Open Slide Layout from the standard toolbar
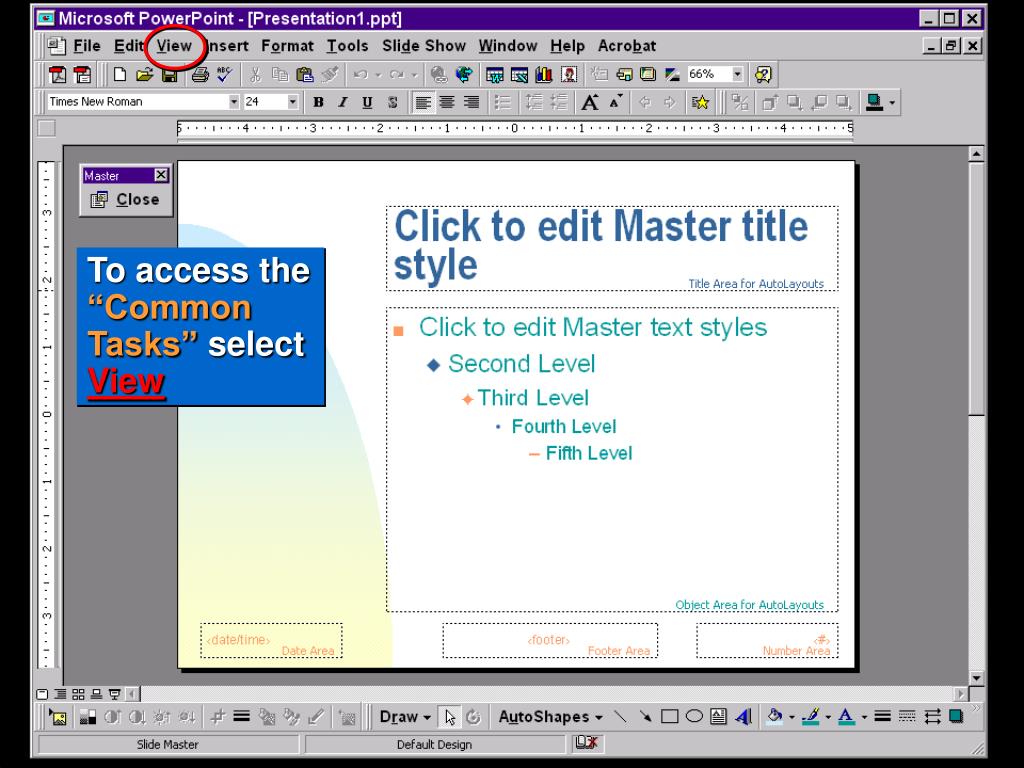The width and height of the screenshot is (1024, 768). [624, 74]
